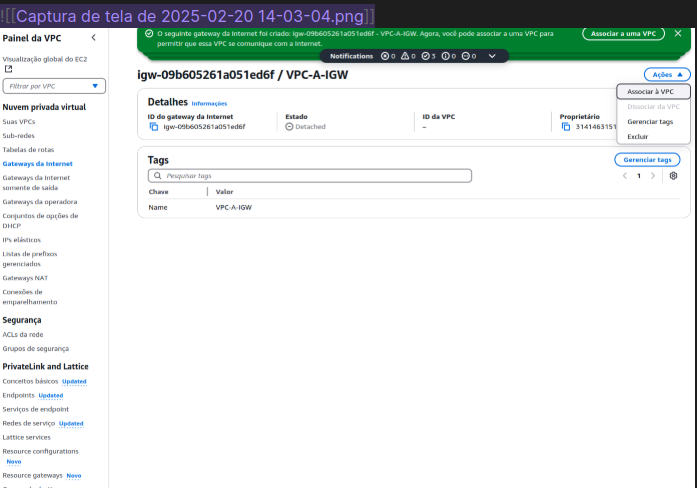The width and height of the screenshot is (697, 488).
Task: Select Excluir from the Ações menu
Action: (x=638, y=136)
